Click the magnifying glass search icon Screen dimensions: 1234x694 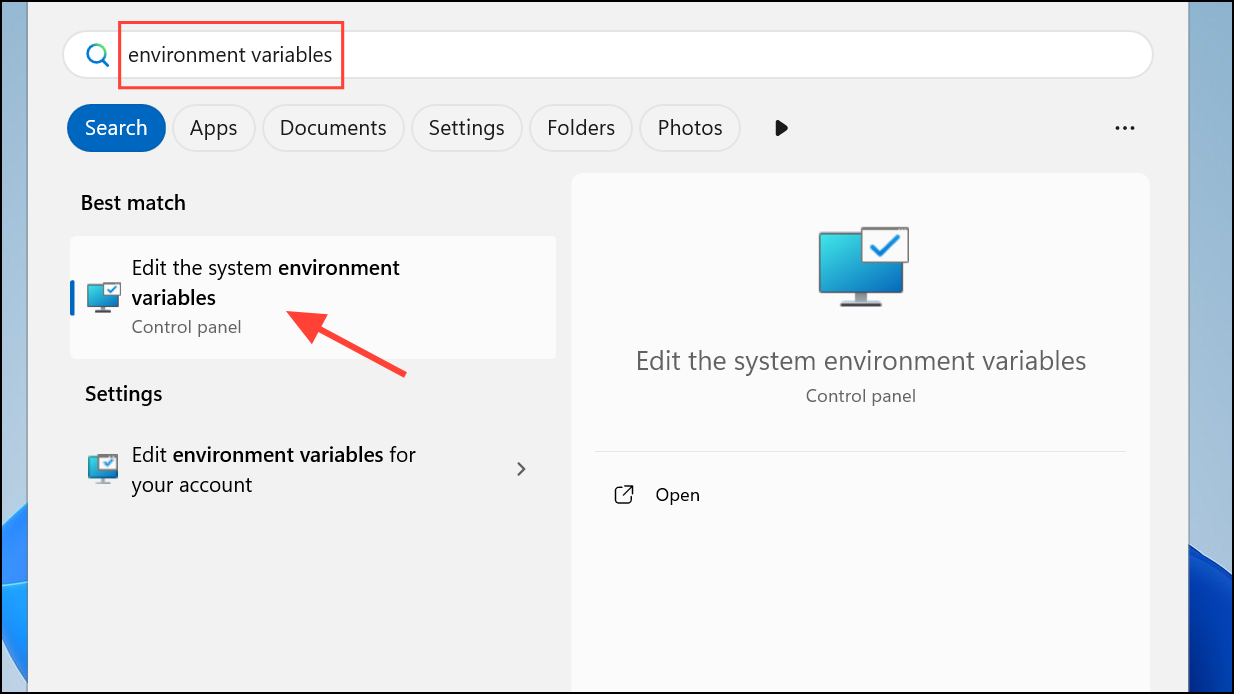coord(96,55)
